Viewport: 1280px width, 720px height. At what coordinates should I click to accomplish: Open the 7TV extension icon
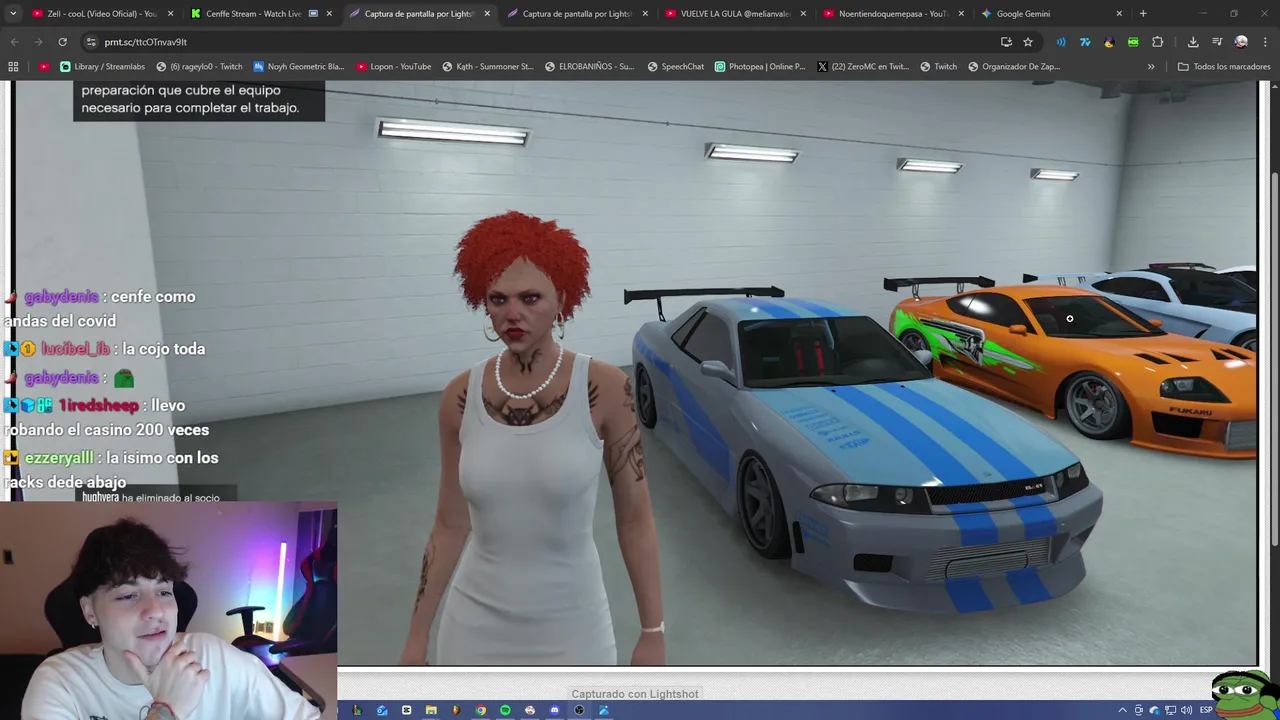[x=1085, y=42]
